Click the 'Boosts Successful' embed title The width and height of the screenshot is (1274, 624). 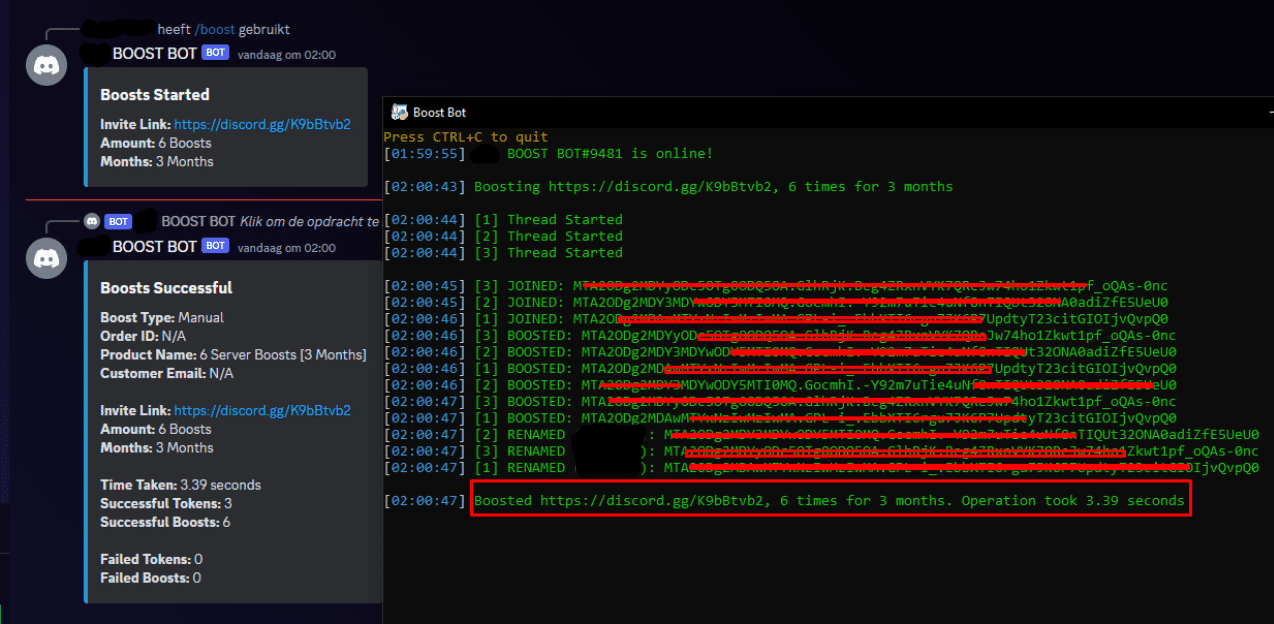(x=166, y=287)
